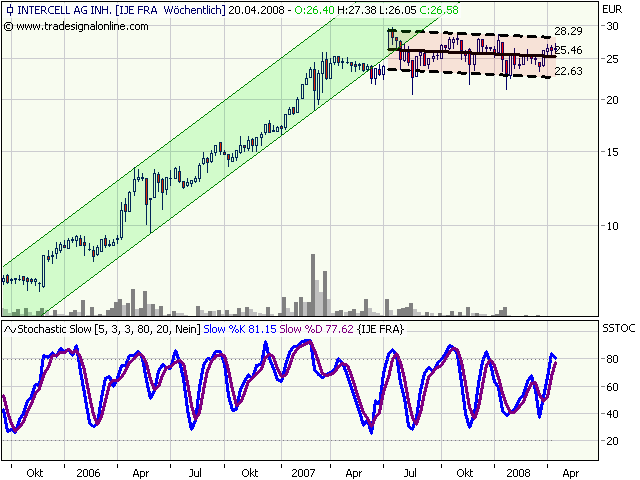Click the 25.46 middle channel price label
The width and height of the screenshot is (640, 480).
point(567,50)
